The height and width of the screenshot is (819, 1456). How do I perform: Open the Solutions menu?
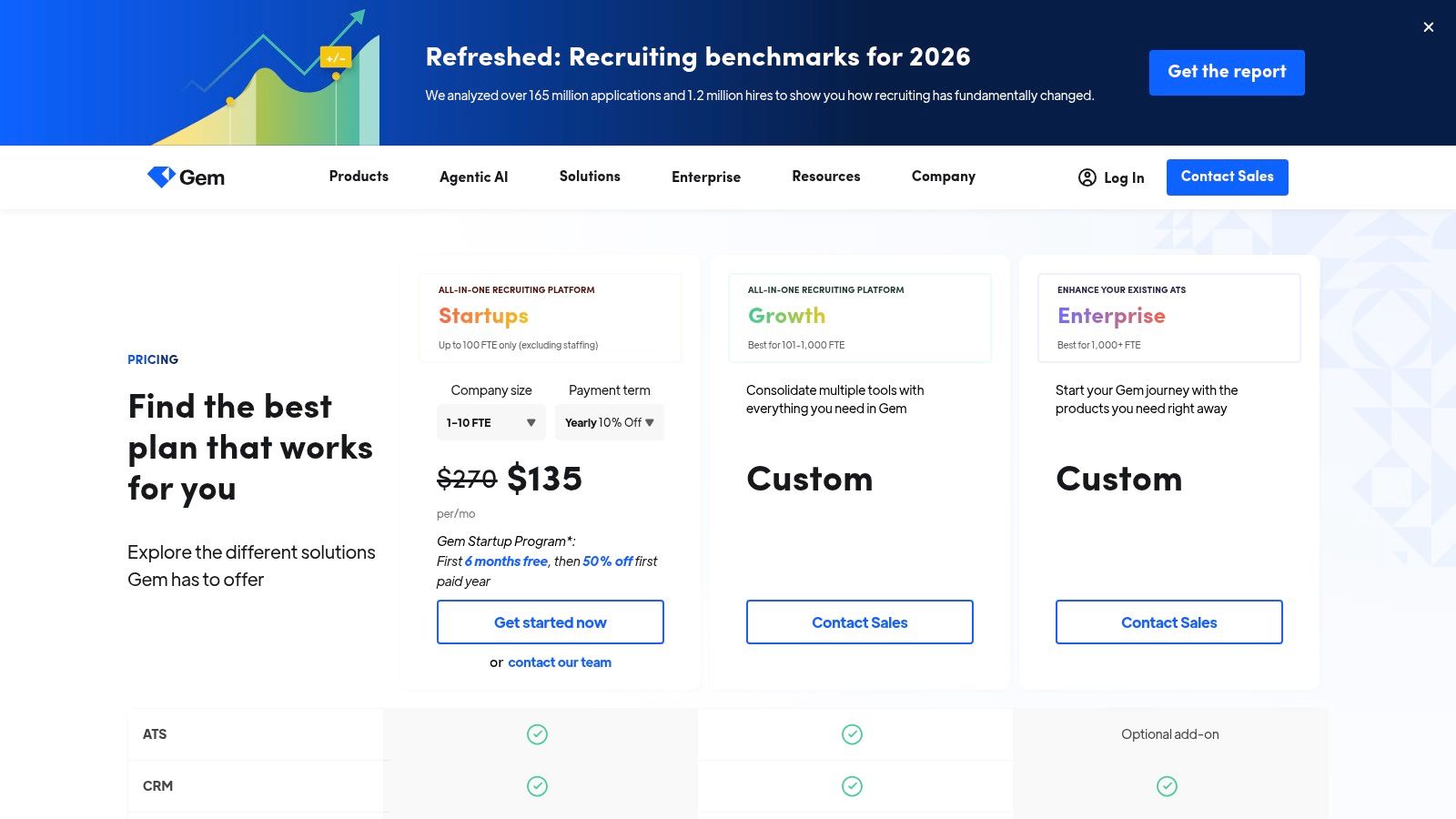[x=589, y=177]
